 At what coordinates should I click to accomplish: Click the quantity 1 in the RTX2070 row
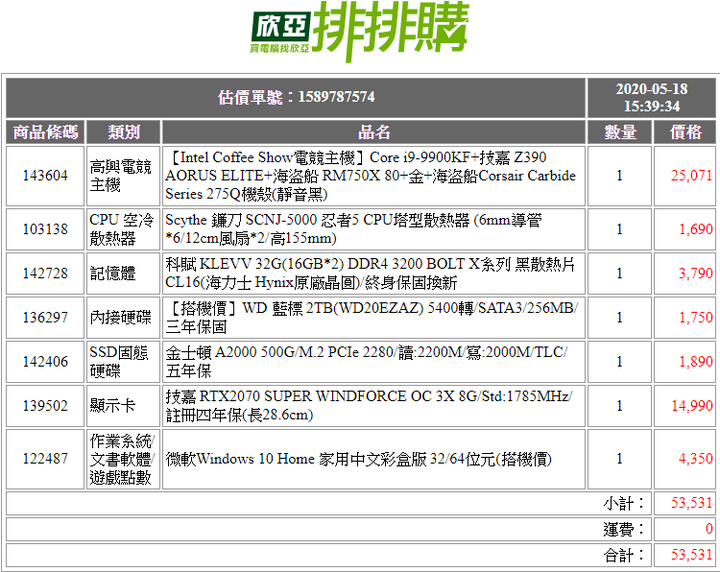[619, 405]
